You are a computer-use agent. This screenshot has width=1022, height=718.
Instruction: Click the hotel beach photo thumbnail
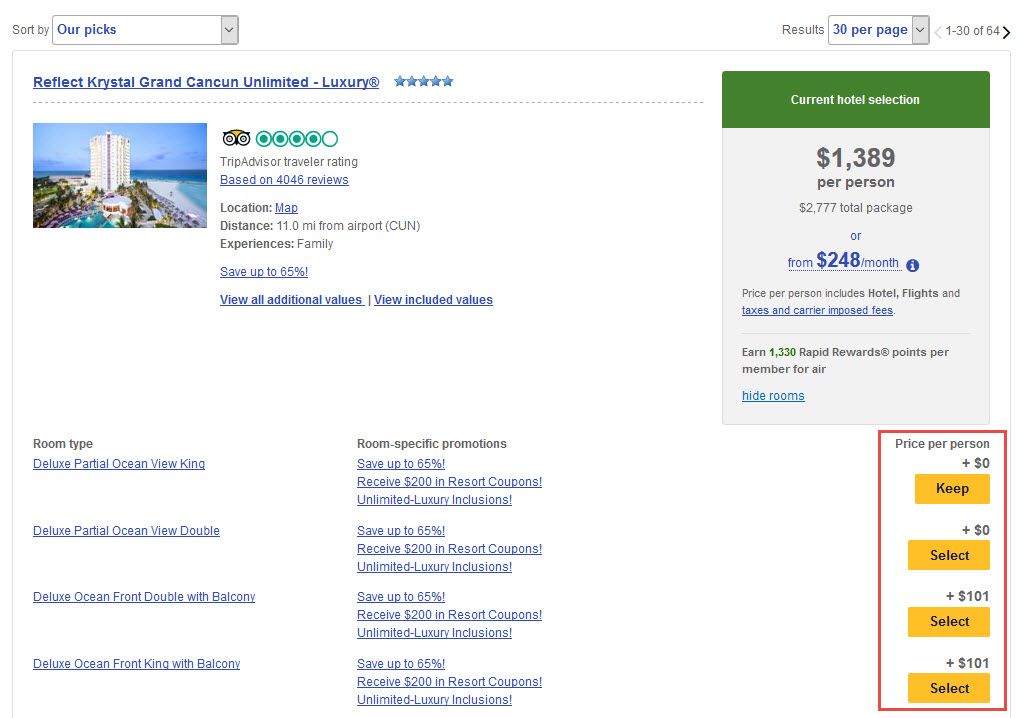coord(120,175)
